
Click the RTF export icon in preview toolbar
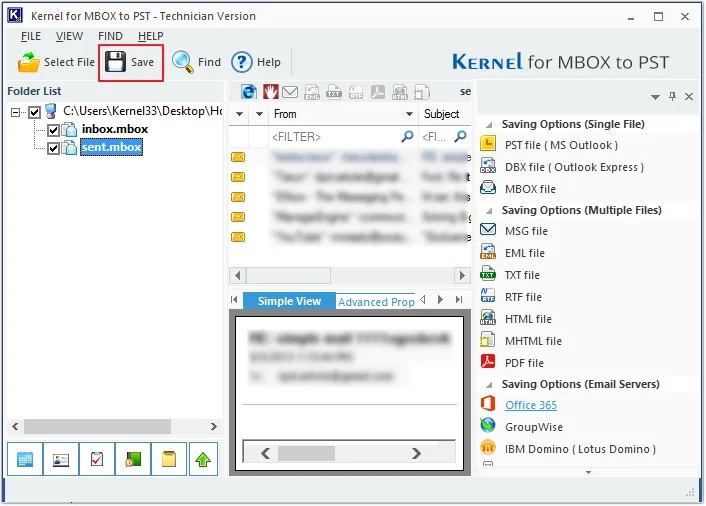click(356, 92)
